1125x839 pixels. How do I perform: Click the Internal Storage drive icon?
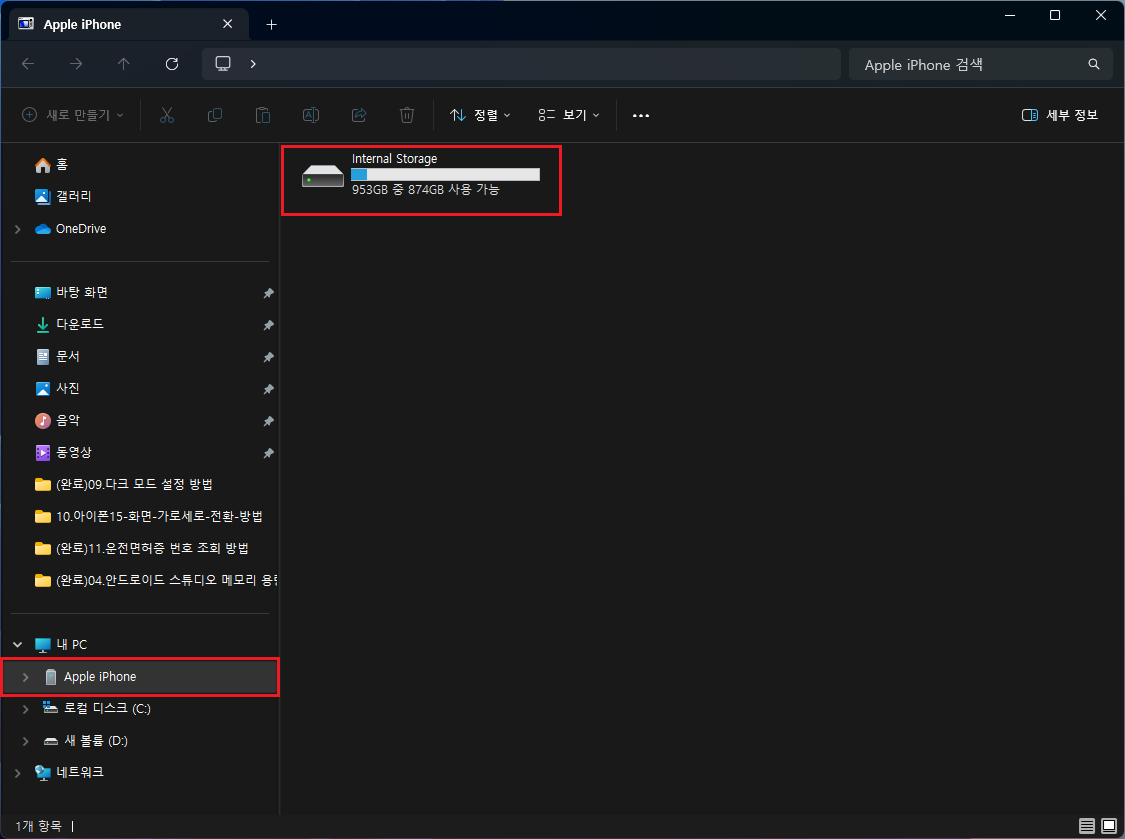pos(323,175)
